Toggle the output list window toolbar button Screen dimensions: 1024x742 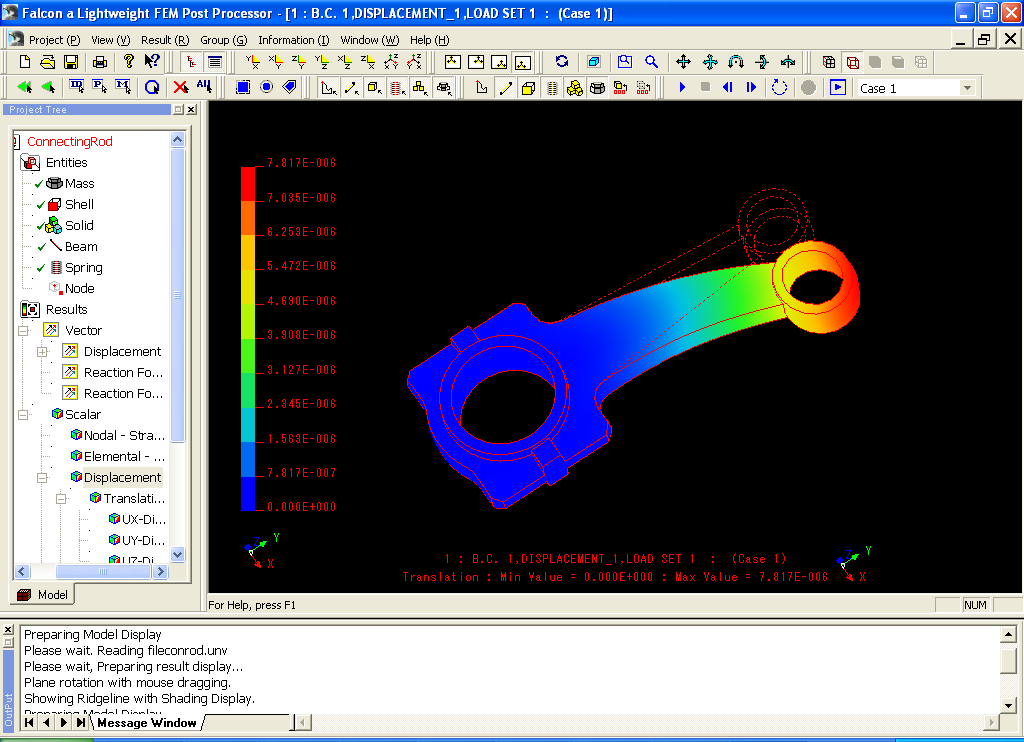click(x=214, y=62)
